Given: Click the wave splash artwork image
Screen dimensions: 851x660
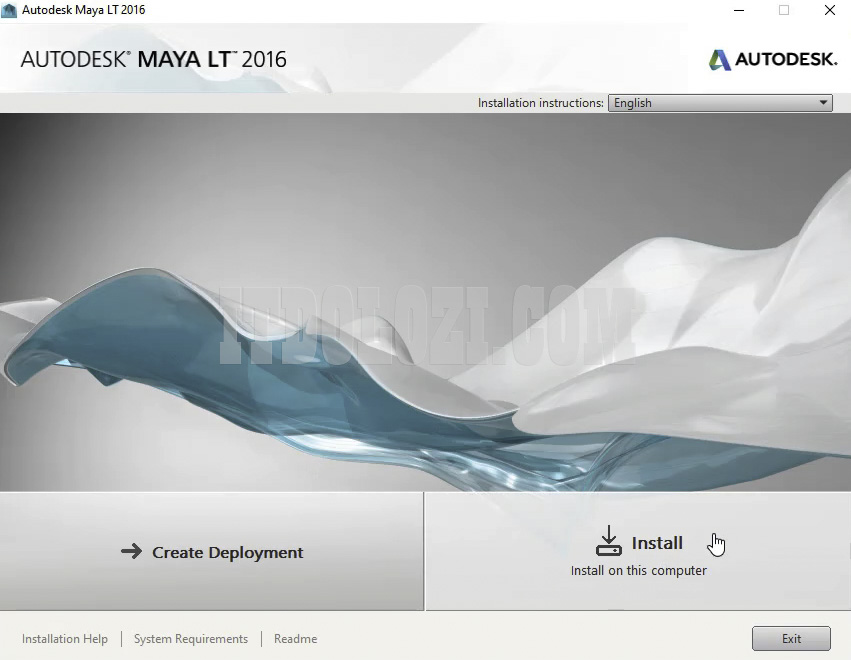Looking at the screenshot, I should coord(425,300).
